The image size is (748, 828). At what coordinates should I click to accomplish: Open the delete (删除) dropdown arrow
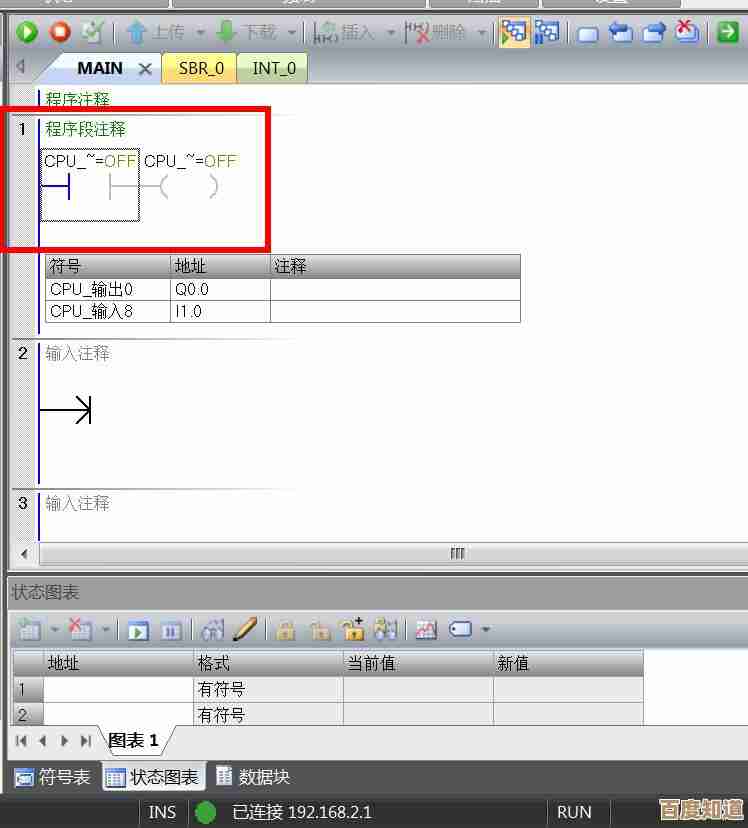(x=481, y=33)
